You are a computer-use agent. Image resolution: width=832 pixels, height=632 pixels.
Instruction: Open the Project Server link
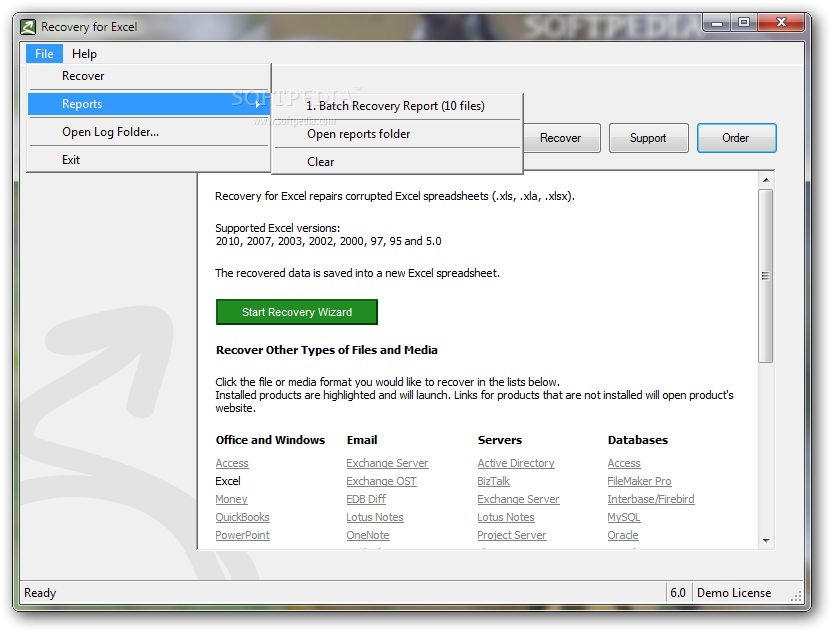(x=512, y=535)
